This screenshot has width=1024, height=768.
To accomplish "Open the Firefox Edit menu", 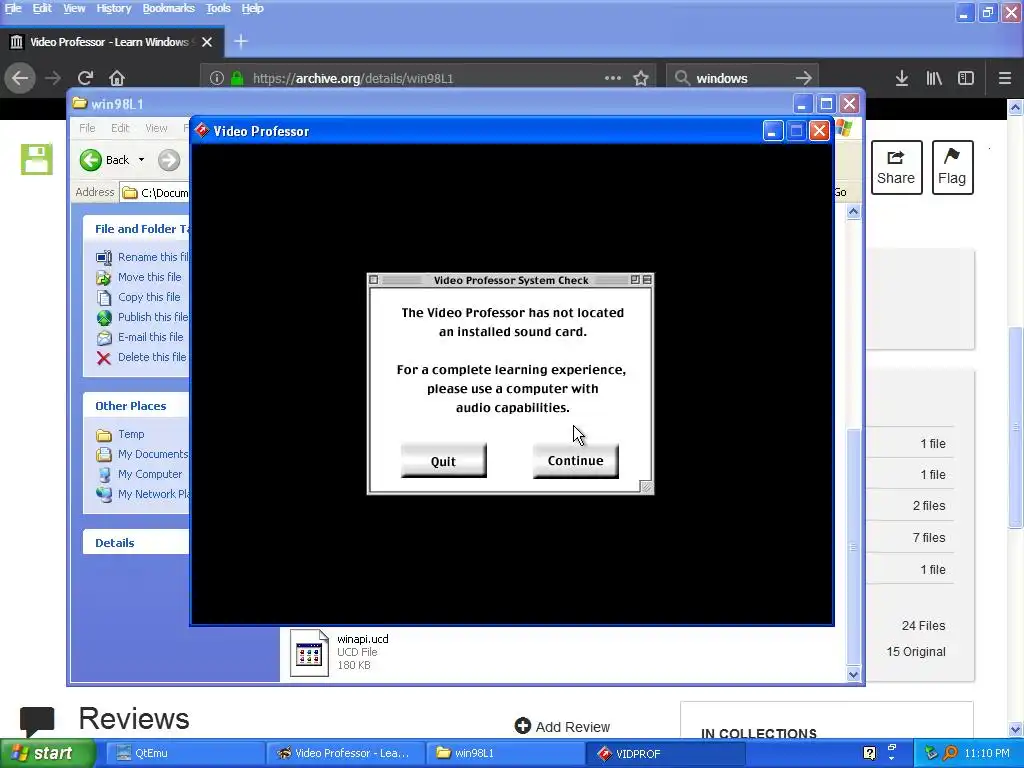I will 42,8.
